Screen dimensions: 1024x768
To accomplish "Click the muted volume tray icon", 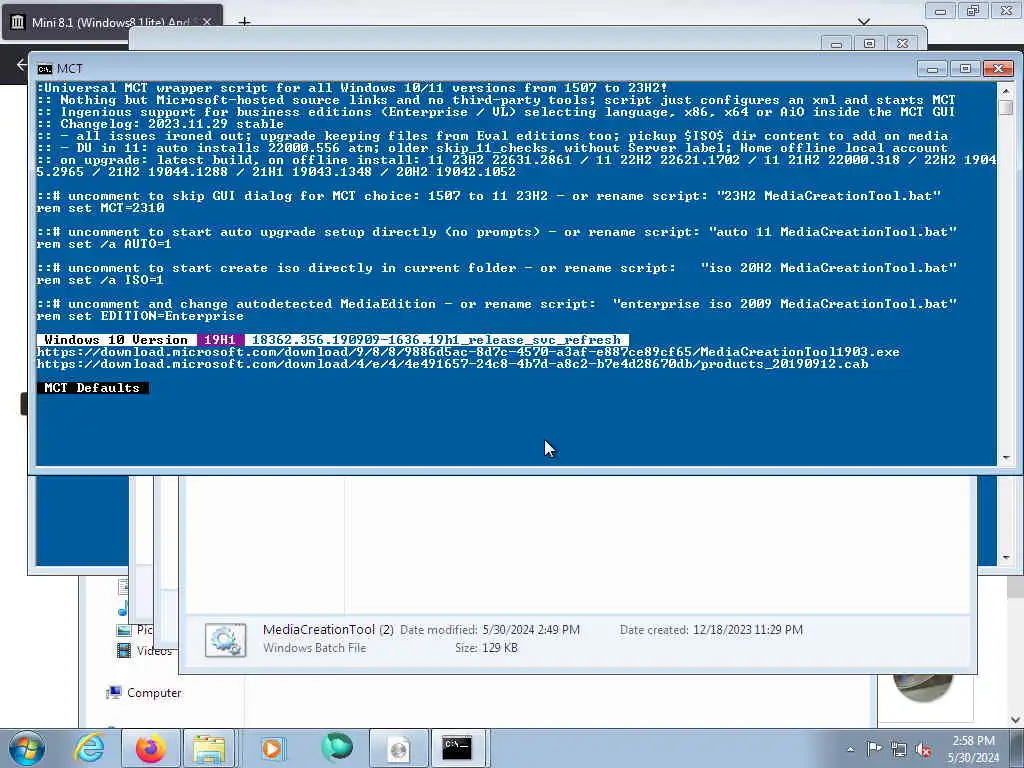I will [x=923, y=750].
